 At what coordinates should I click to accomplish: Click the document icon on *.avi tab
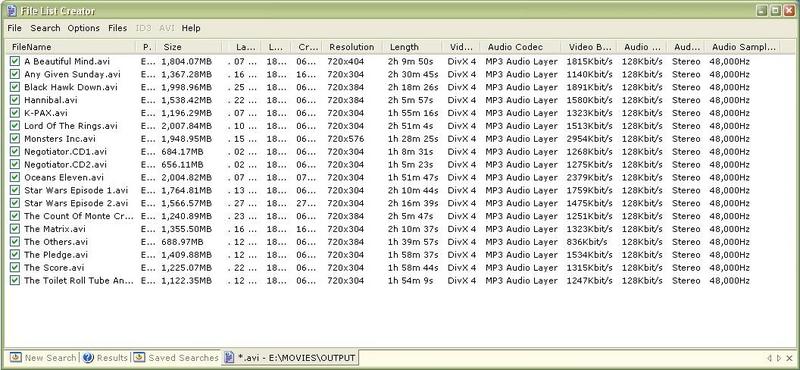click(230, 357)
